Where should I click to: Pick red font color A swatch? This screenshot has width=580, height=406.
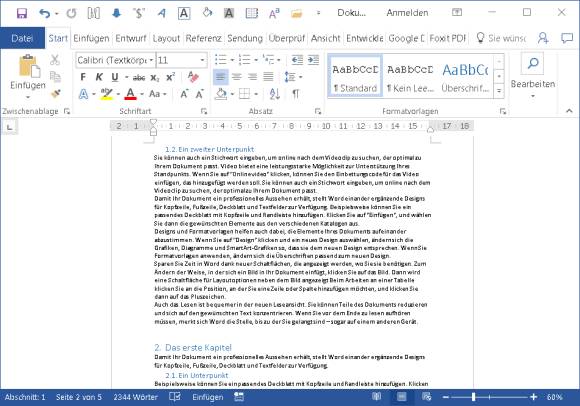coord(130,94)
